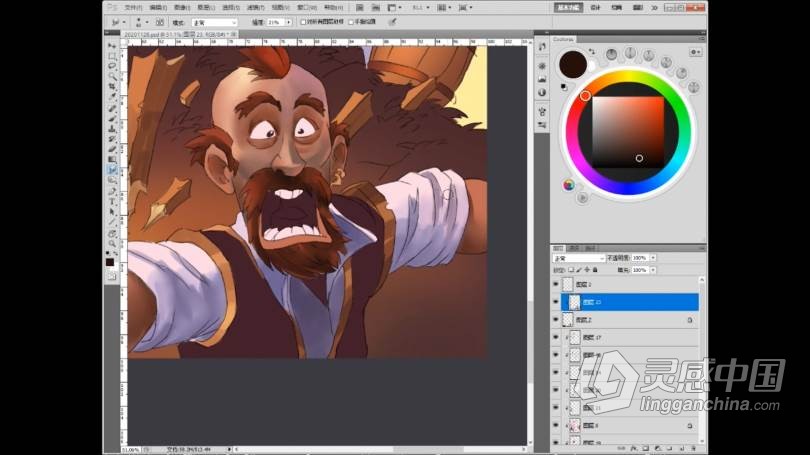The height and width of the screenshot is (455, 810).
Task: Select the Gradient tool
Action: point(112,160)
